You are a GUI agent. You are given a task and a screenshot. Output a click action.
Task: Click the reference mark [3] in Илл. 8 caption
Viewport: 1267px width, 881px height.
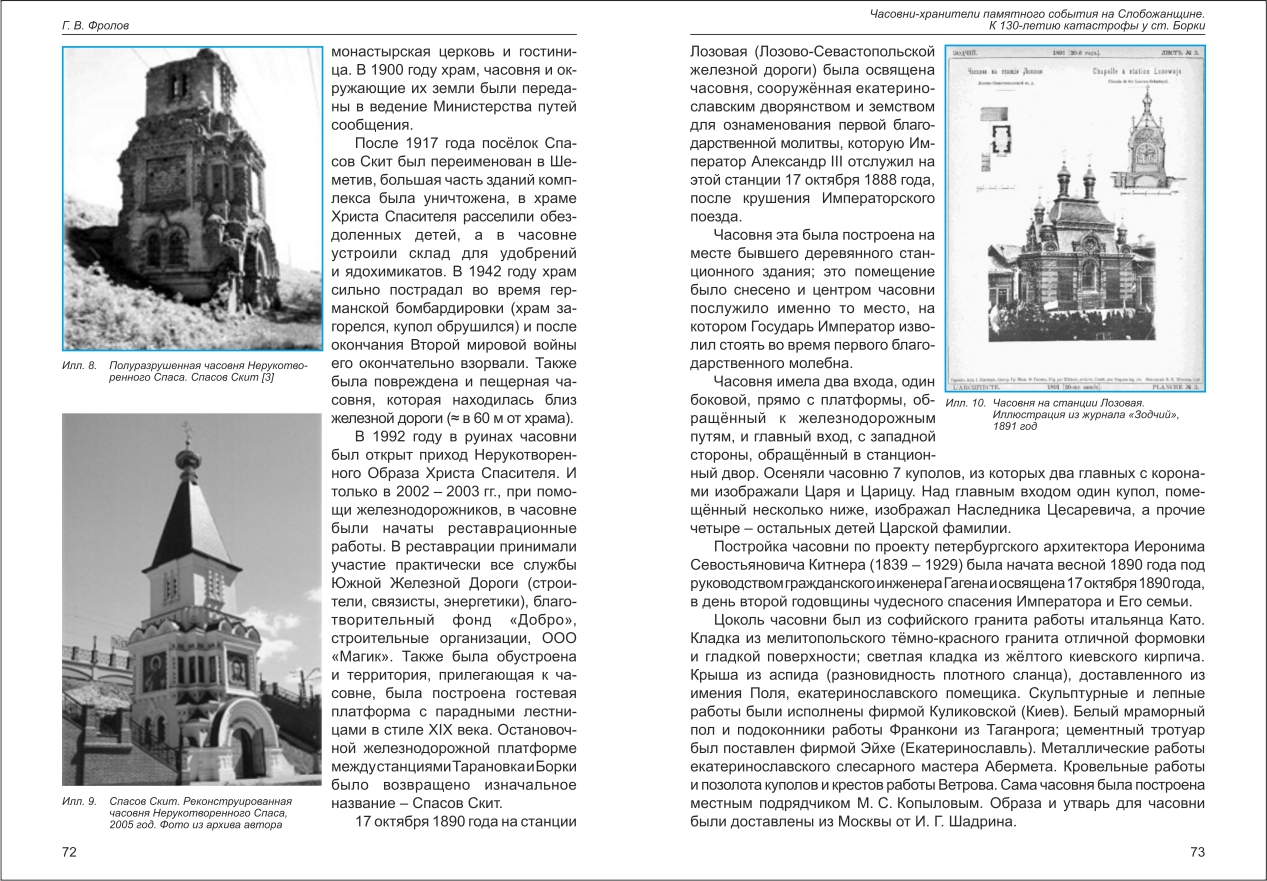point(266,377)
